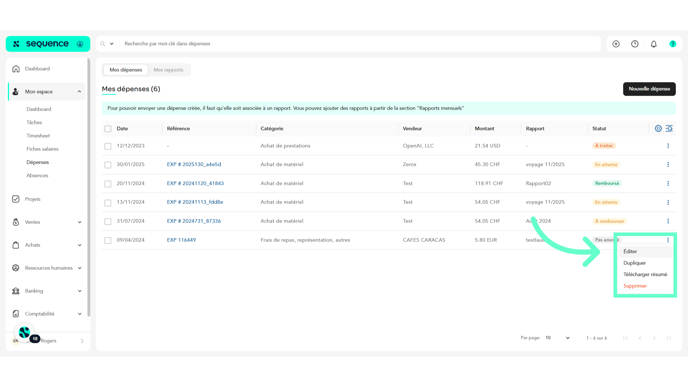The height and width of the screenshot is (387, 688).
Task: Click actions menu icon for CAFES CARACAS row
Action: coord(668,240)
